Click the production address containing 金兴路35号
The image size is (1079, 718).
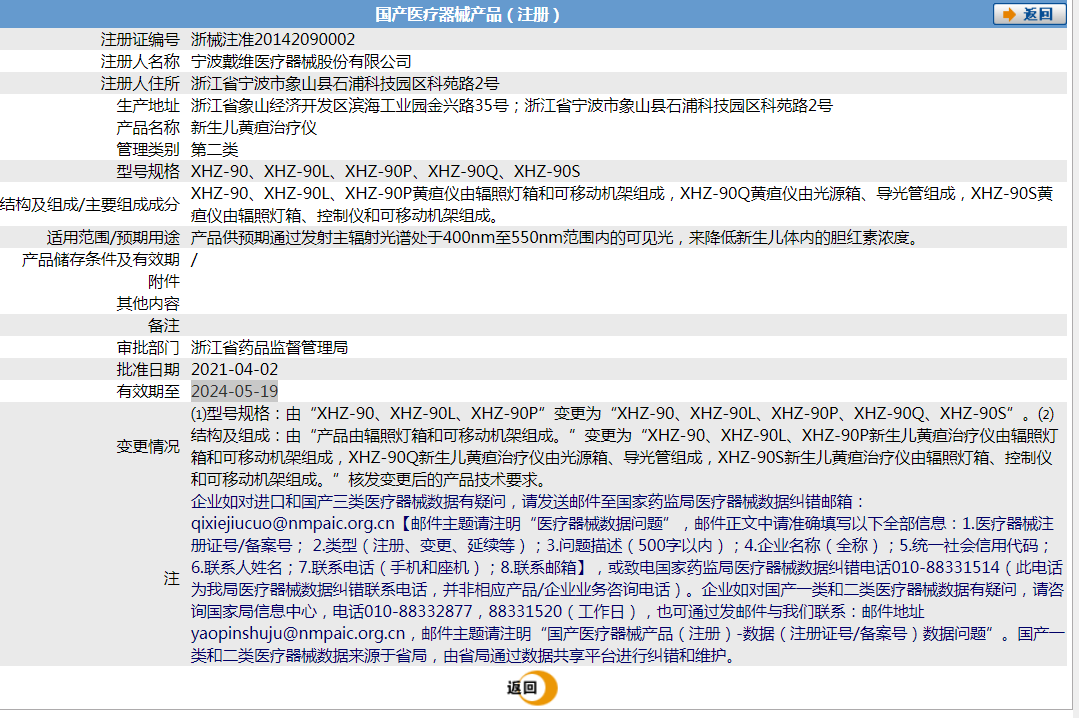(x=511, y=105)
